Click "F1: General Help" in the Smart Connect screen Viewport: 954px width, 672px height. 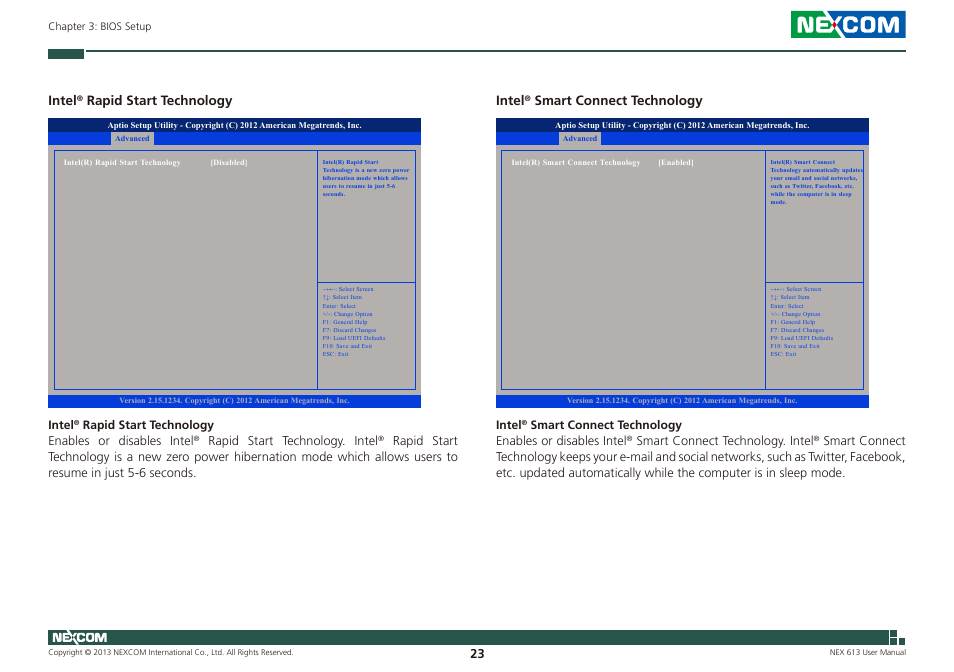tap(793, 322)
